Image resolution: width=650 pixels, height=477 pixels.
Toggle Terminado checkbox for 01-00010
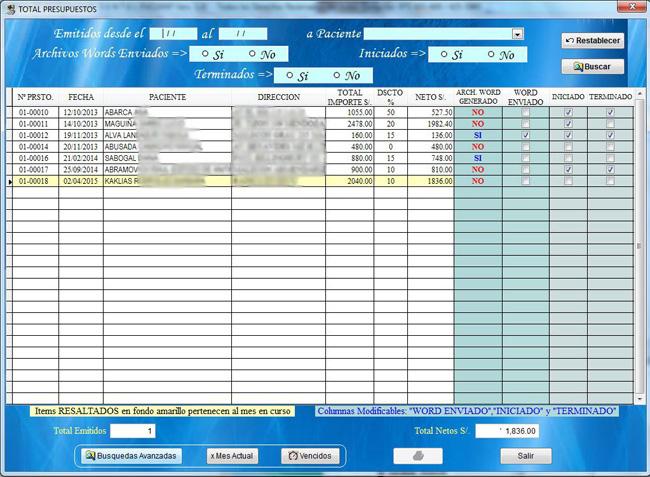click(x=610, y=112)
